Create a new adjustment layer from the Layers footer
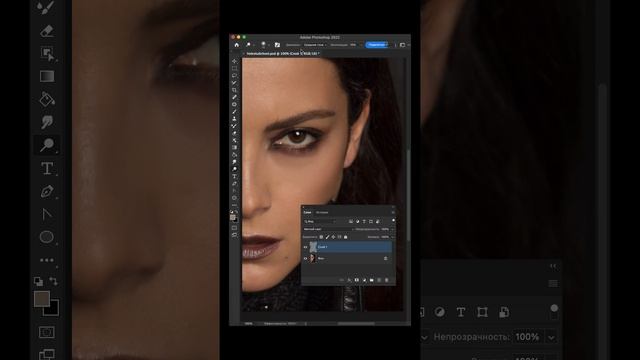Screen dimensions: 640x360 [x=364, y=280]
